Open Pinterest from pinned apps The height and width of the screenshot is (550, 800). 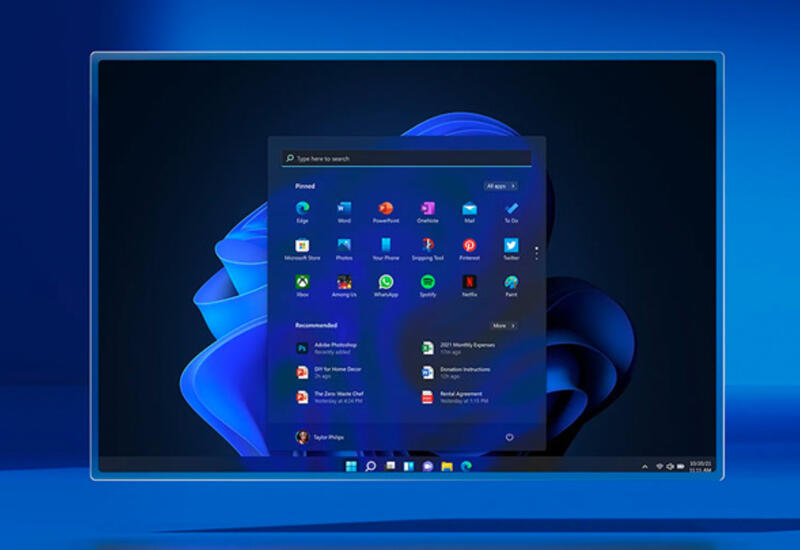point(469,249)
